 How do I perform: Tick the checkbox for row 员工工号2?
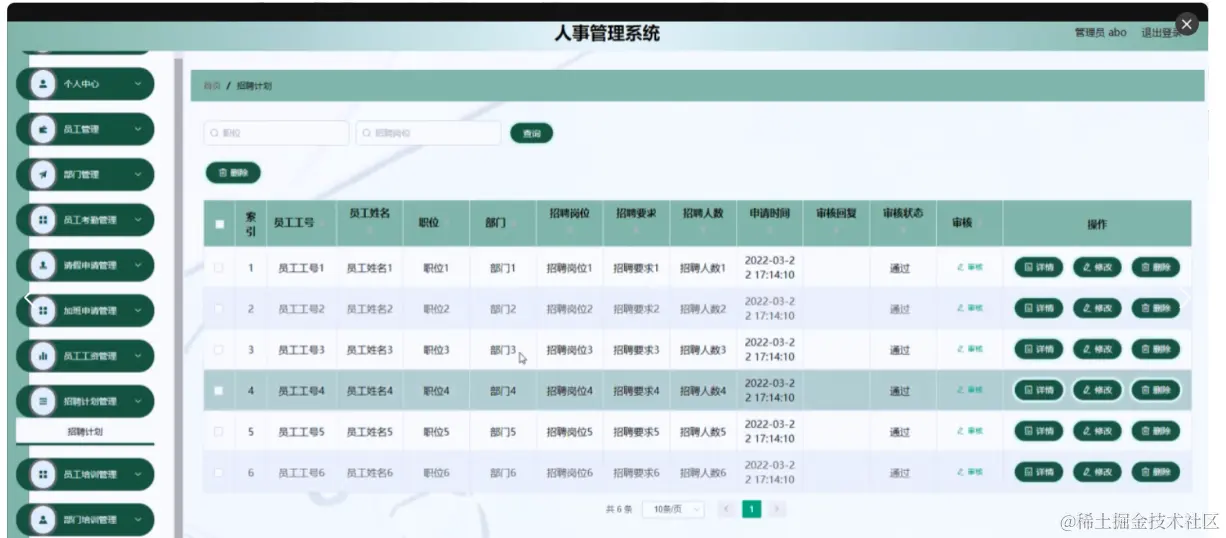point(219,309)
